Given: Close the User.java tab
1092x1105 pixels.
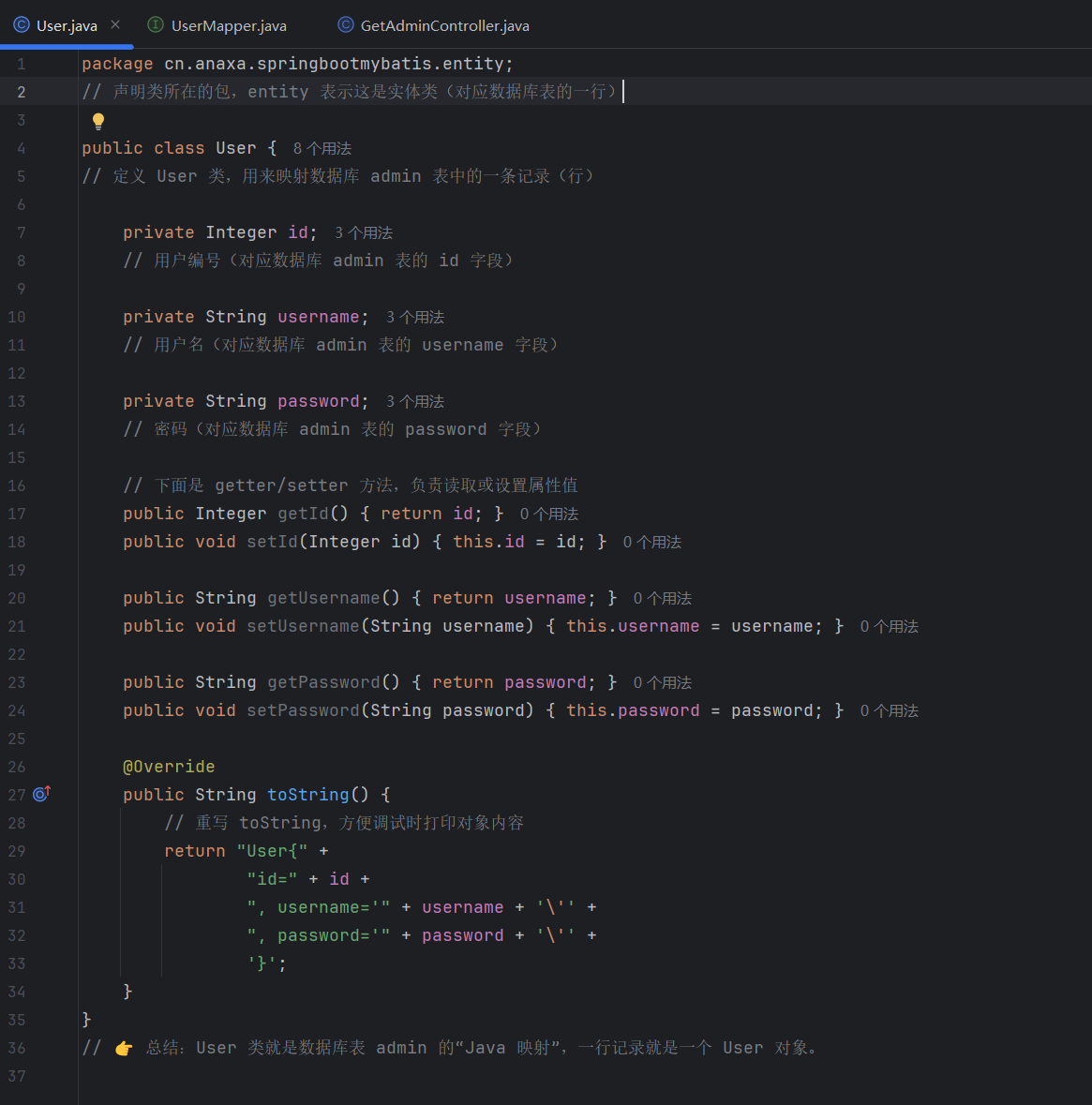Looking at the screenshot, I should [115, 24].
